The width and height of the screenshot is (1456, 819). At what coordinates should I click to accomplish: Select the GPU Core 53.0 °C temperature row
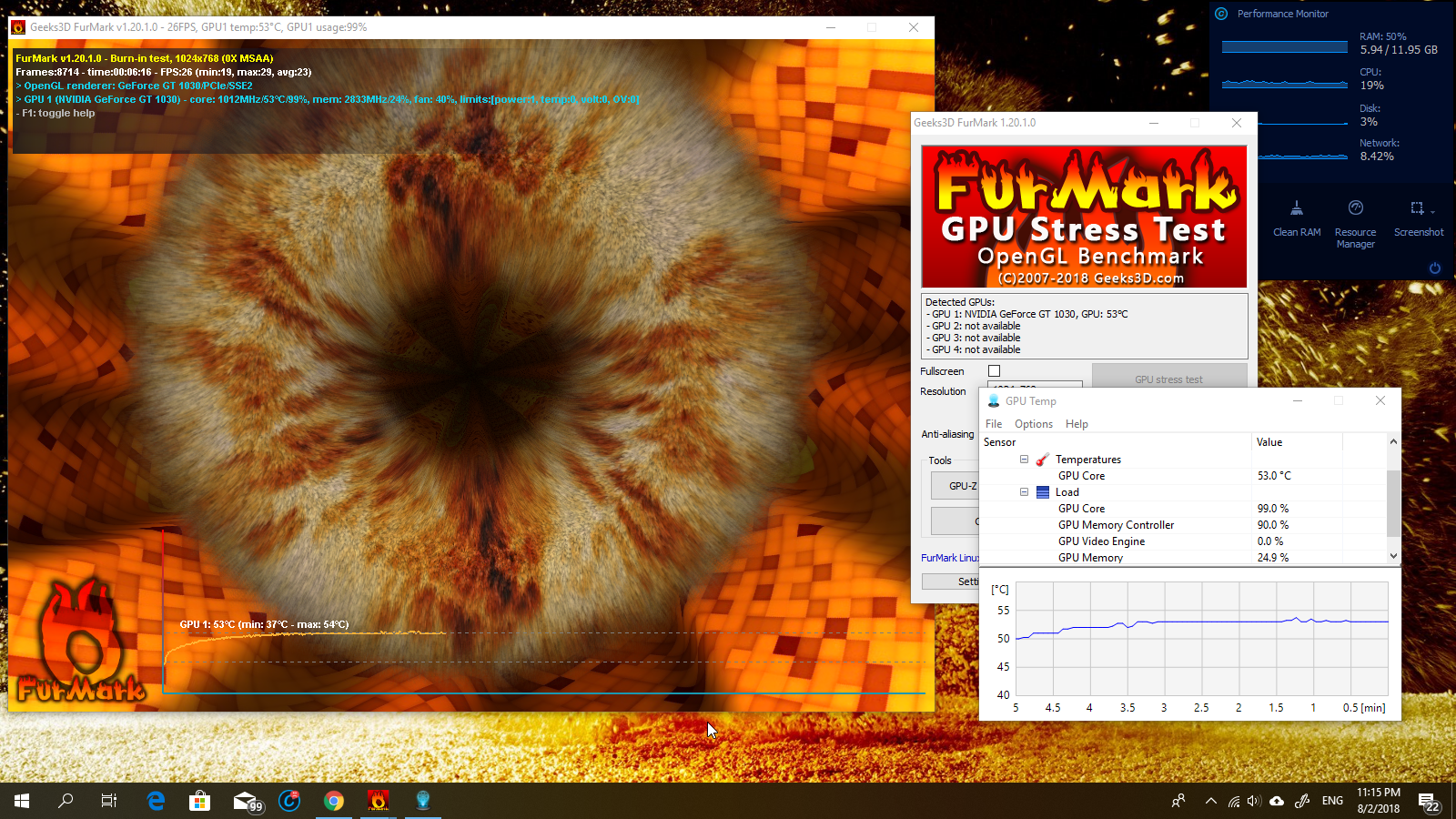[1183, 476]
